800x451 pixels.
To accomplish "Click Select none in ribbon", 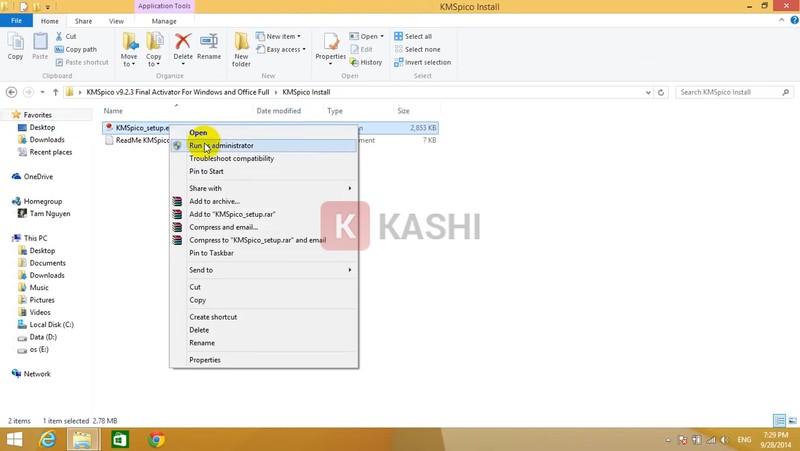I will 417,49.
